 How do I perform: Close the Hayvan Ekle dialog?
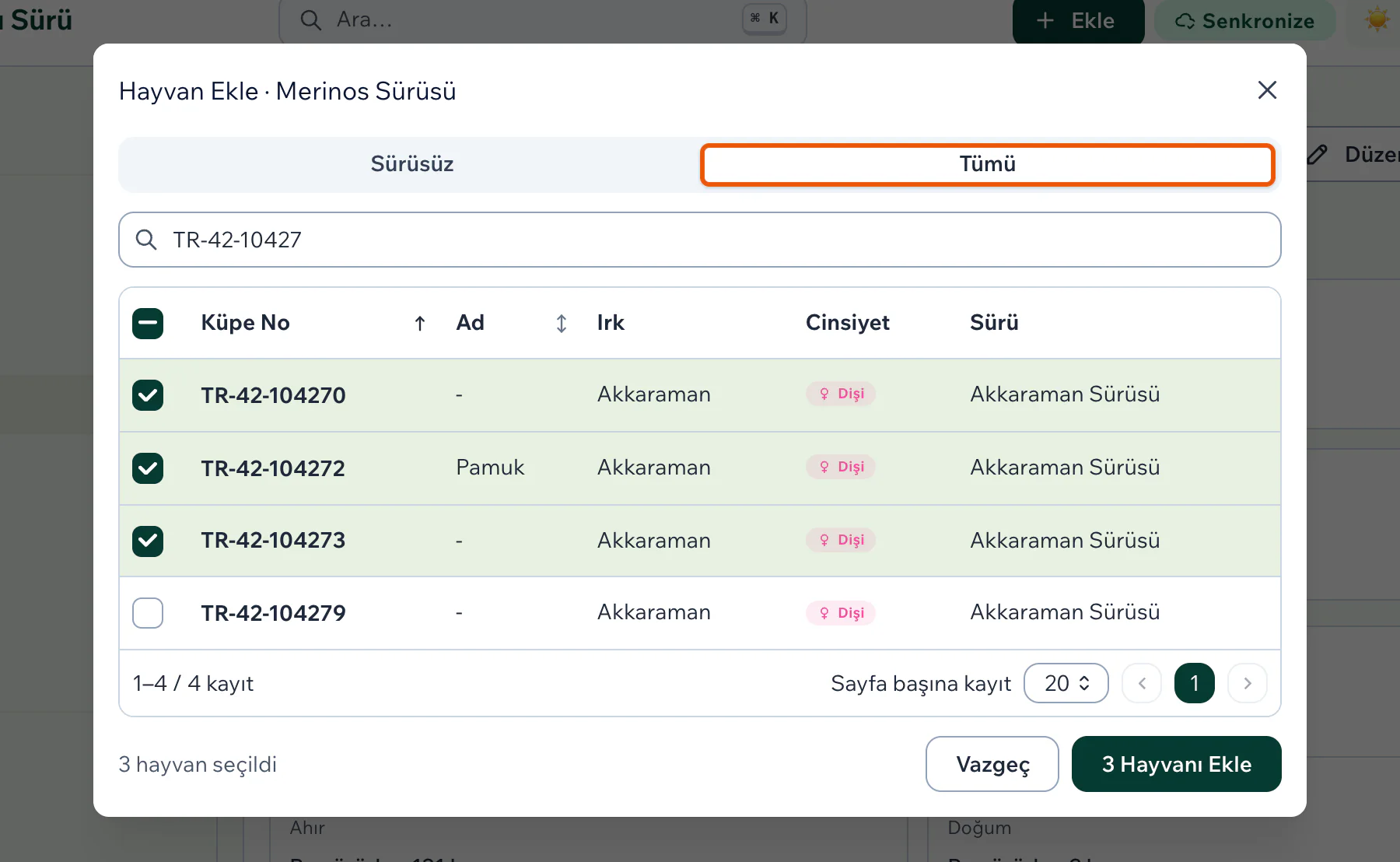(x=1267, y=90)
